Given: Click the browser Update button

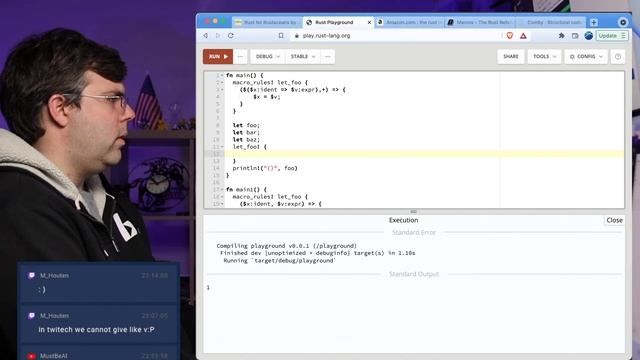Looking at the screenshot, I should click(x=611, y=36).
